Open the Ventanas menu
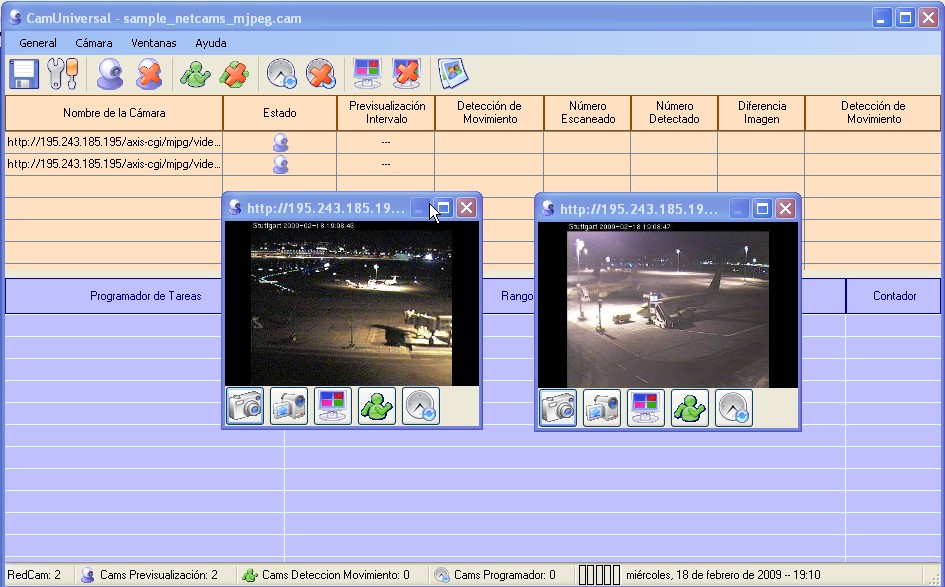This screenshot has height=587, width=945. [x=154, y=43]
